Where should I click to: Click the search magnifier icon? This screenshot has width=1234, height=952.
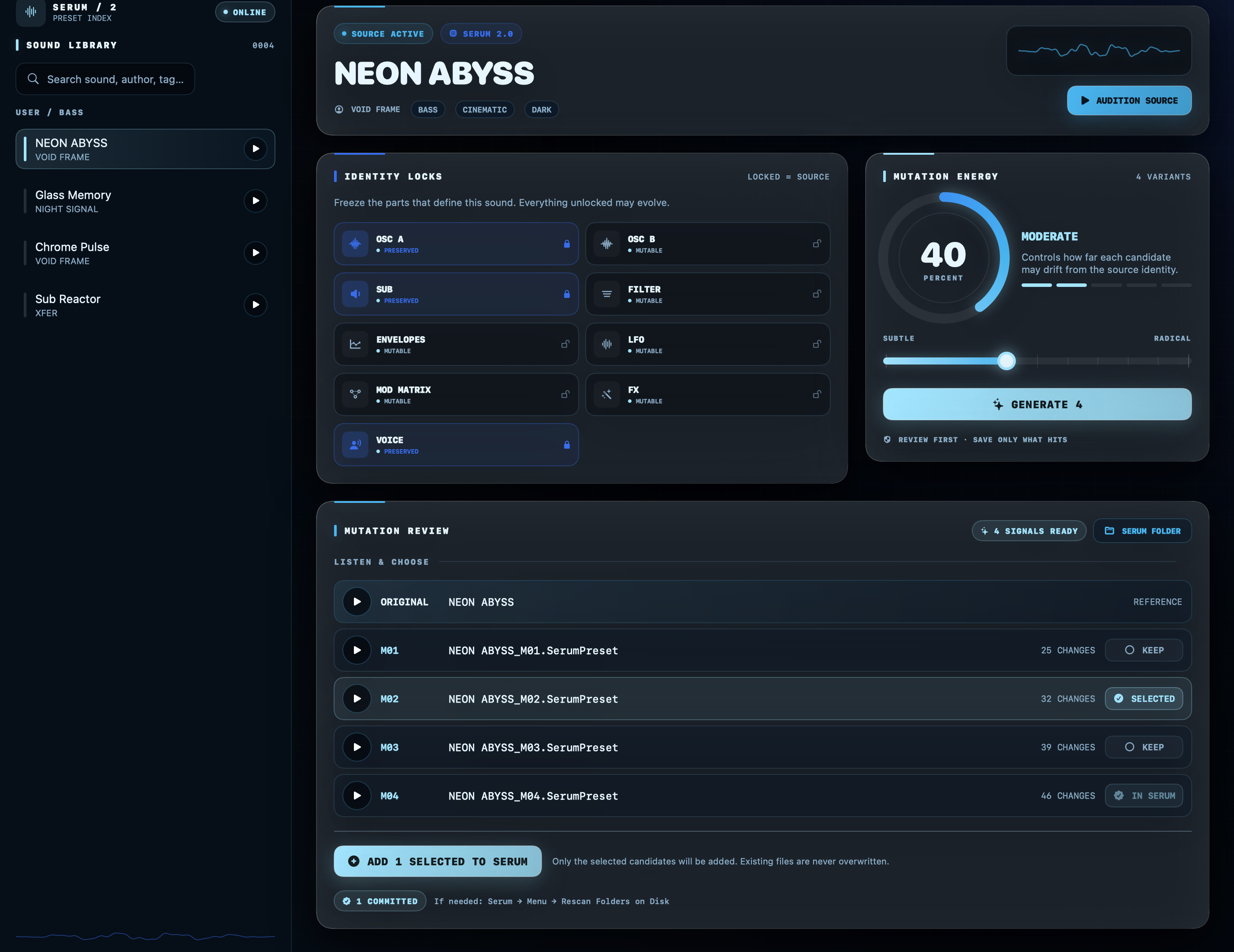point(33,79)
